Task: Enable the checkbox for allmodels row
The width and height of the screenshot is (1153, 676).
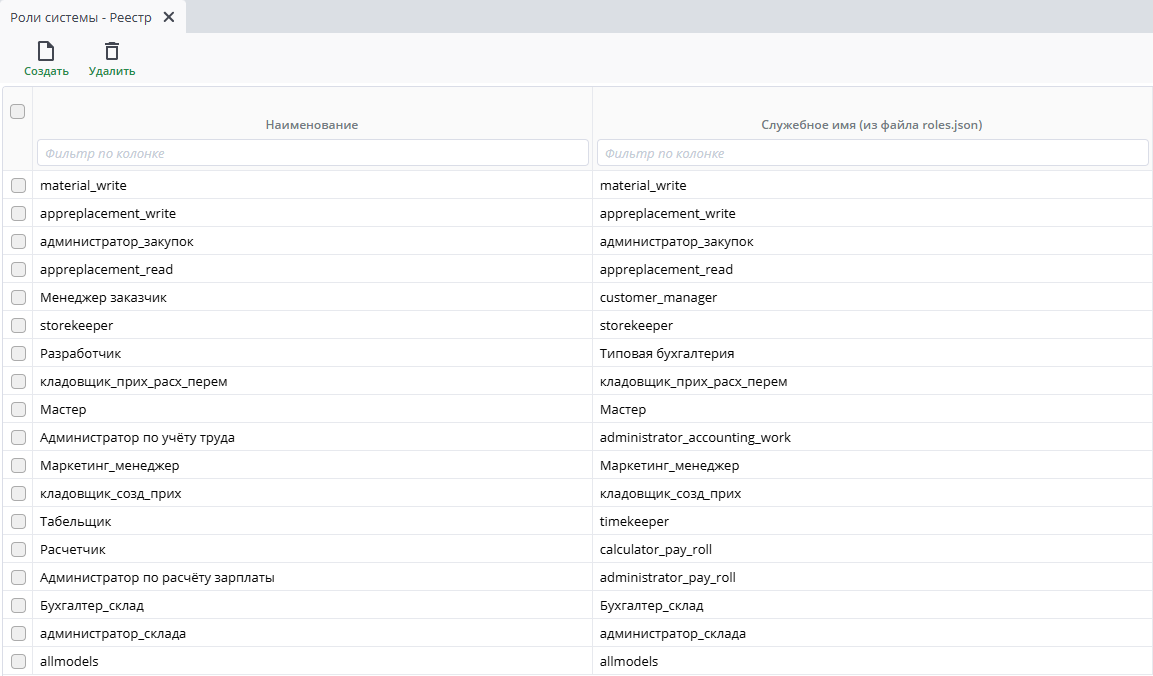Action: click(18, 662)
